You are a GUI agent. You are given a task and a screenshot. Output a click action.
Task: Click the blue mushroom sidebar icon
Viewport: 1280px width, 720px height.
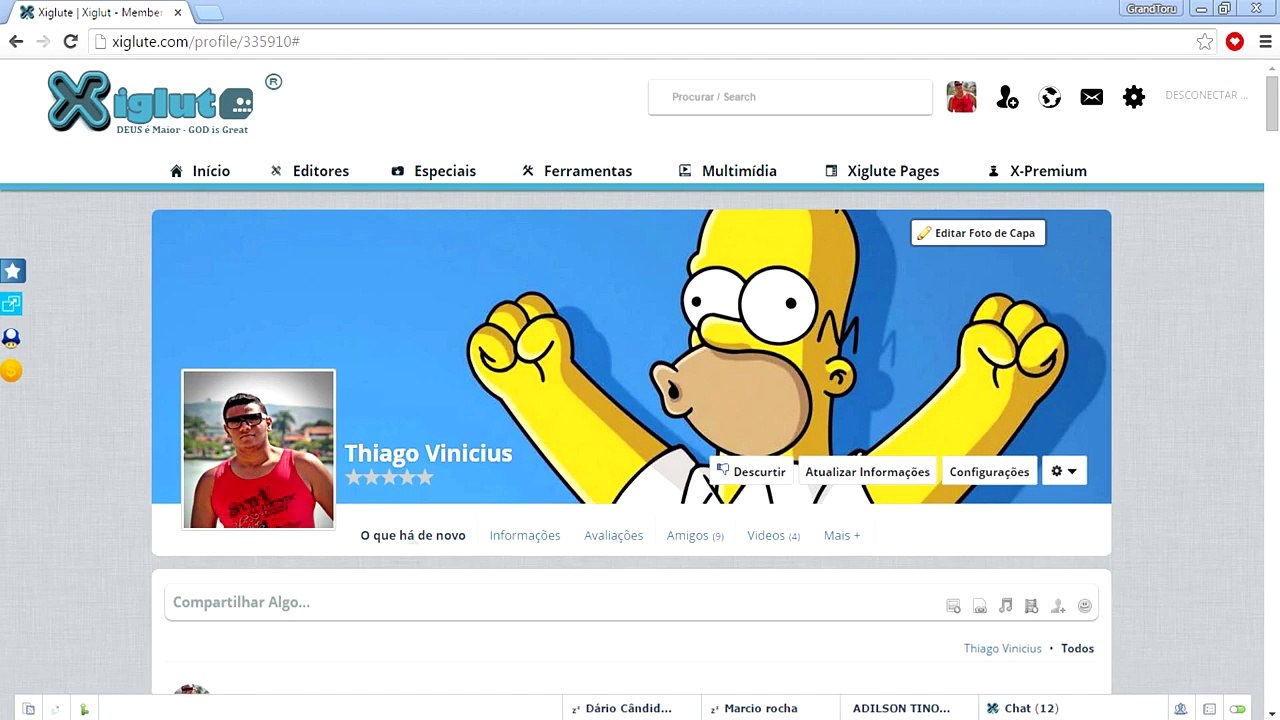(x=12, y=338)
